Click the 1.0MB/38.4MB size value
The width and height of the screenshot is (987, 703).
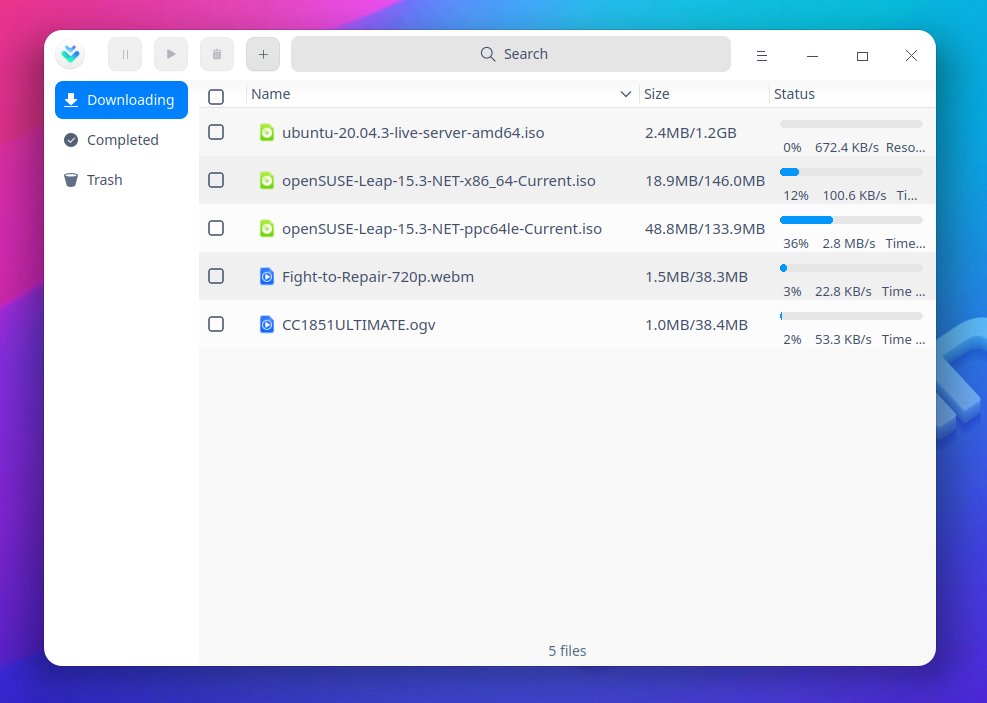coord(696,325)
